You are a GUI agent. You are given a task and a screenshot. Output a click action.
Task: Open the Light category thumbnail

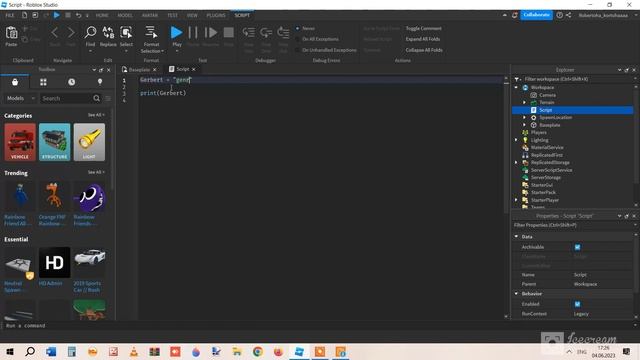click(89, 142)
